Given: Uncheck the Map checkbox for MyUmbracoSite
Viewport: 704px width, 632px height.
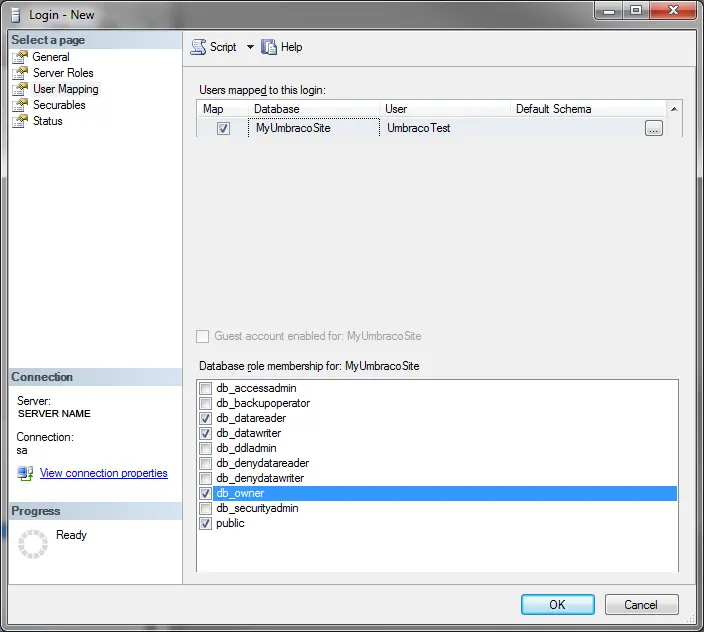Looking at the screenshot, I should pyautogui.click(x=223, y=128).
